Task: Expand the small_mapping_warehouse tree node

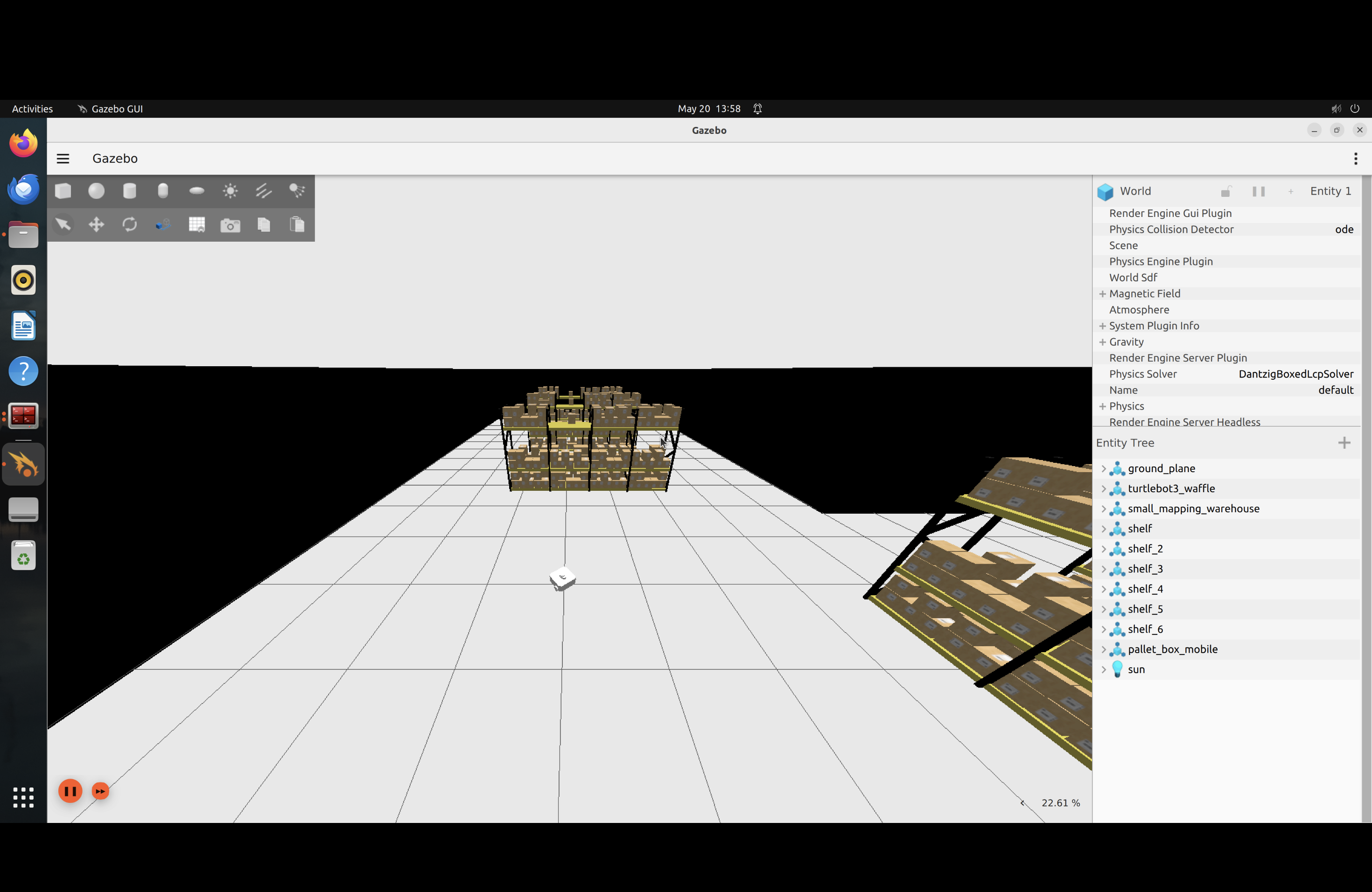Action: [x=1103, y=509]
